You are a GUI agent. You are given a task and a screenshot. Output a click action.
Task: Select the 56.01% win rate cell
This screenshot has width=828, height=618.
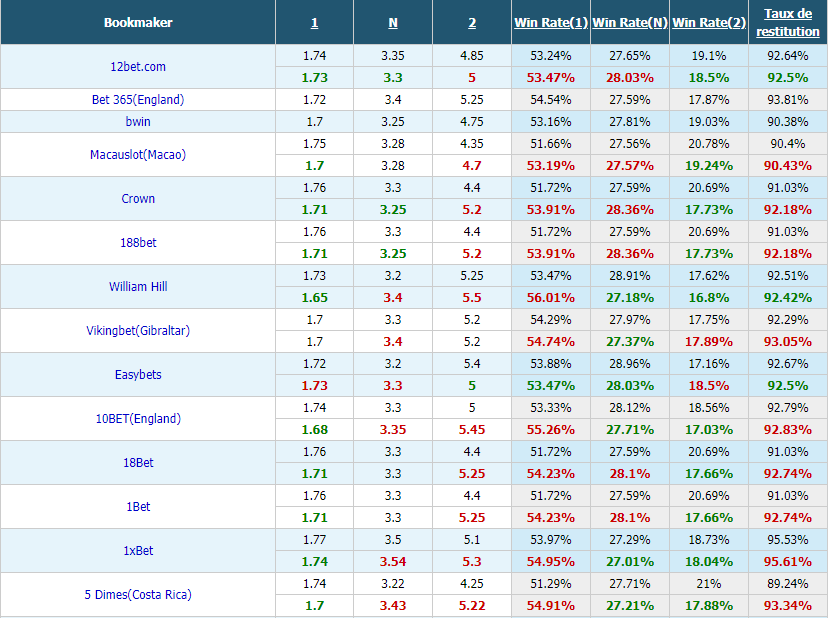551,297
